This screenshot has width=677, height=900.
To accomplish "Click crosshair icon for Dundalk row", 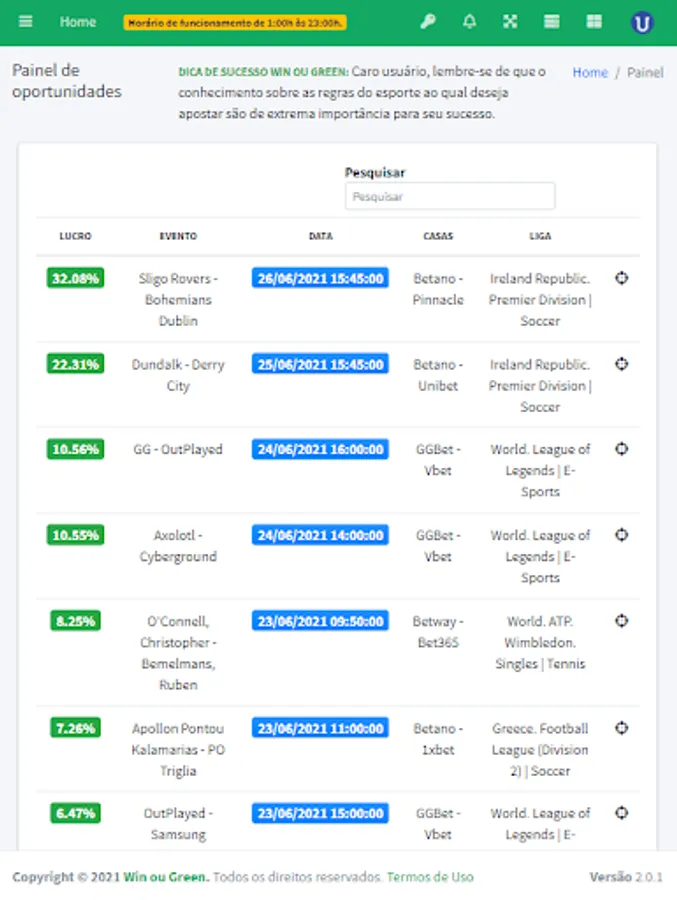I will [621, 364].
